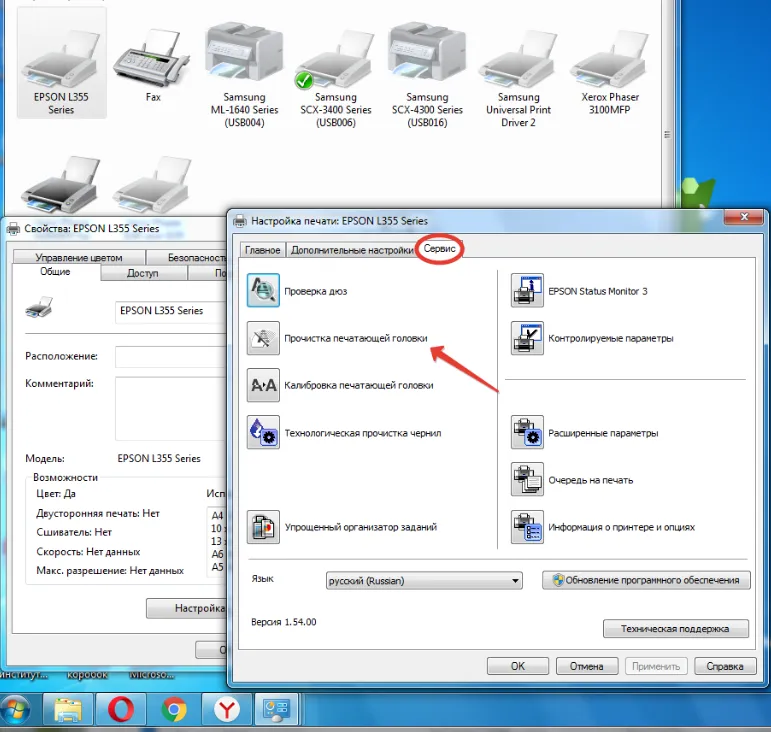This screenshot has height=732, width=771.
Task: Open Очередь на печать icon
Action: [x=527, y=479]
